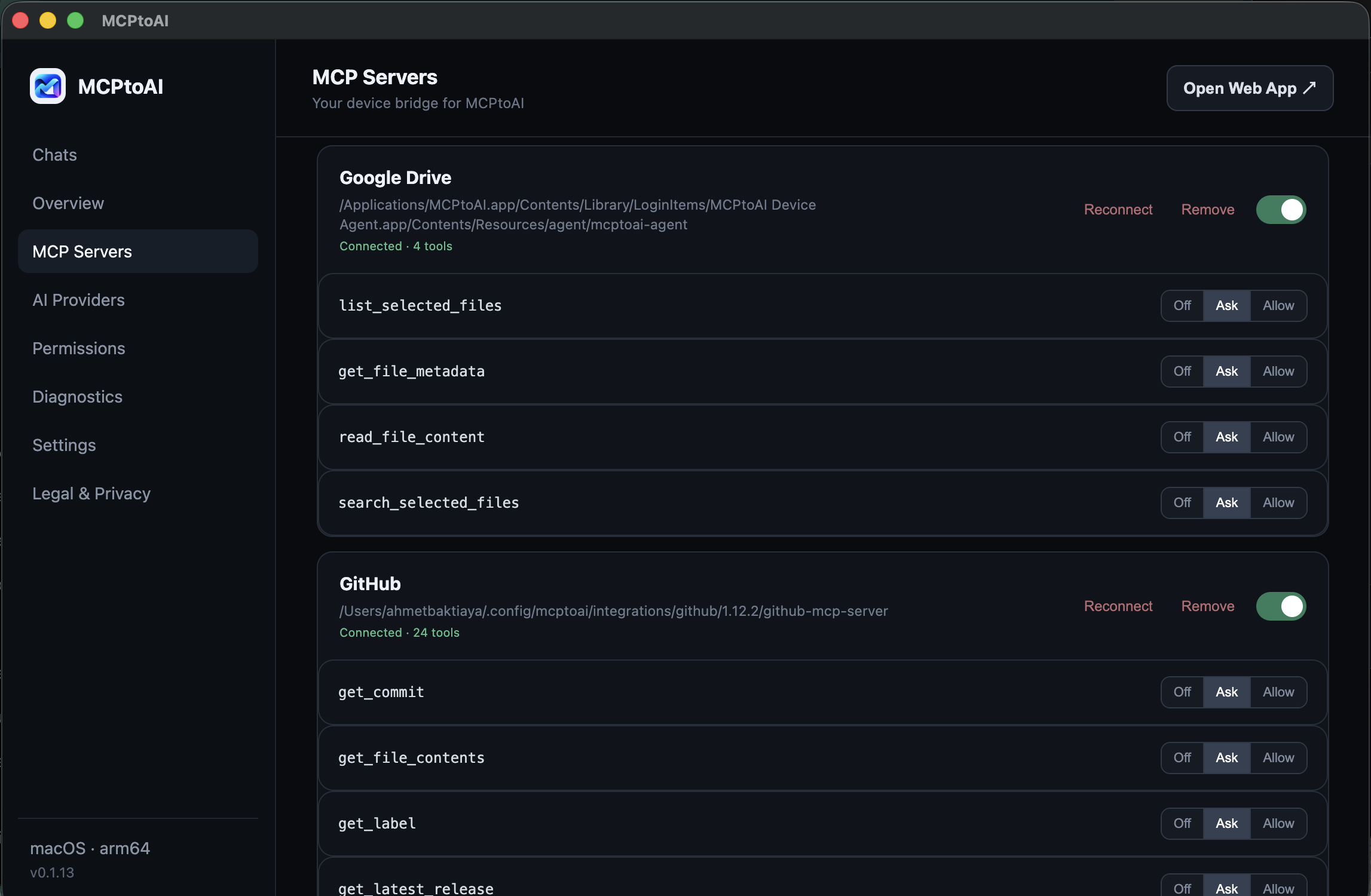The width and height of the screenshot is (1371, 896).
Task: Go to Overview in the sidebar
Action: point(138,203)
